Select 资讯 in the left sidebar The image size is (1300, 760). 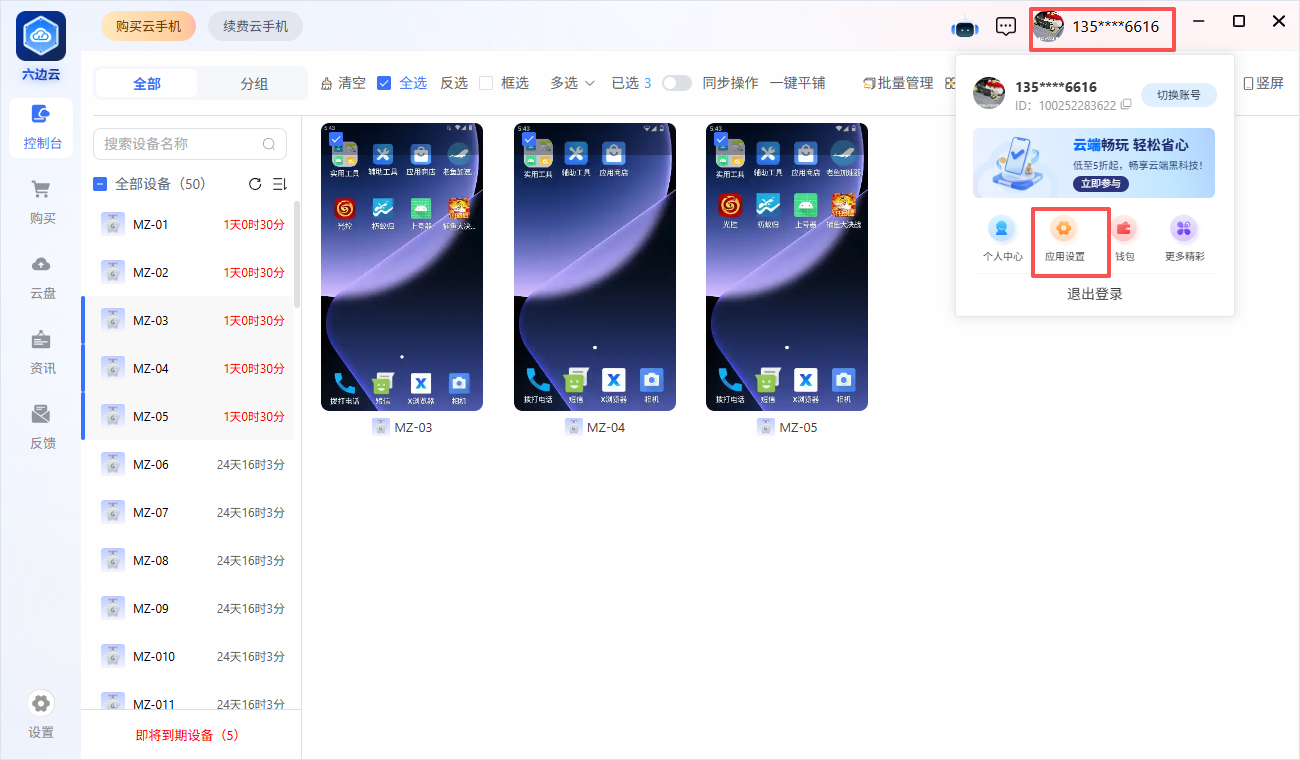coord(42,352)
